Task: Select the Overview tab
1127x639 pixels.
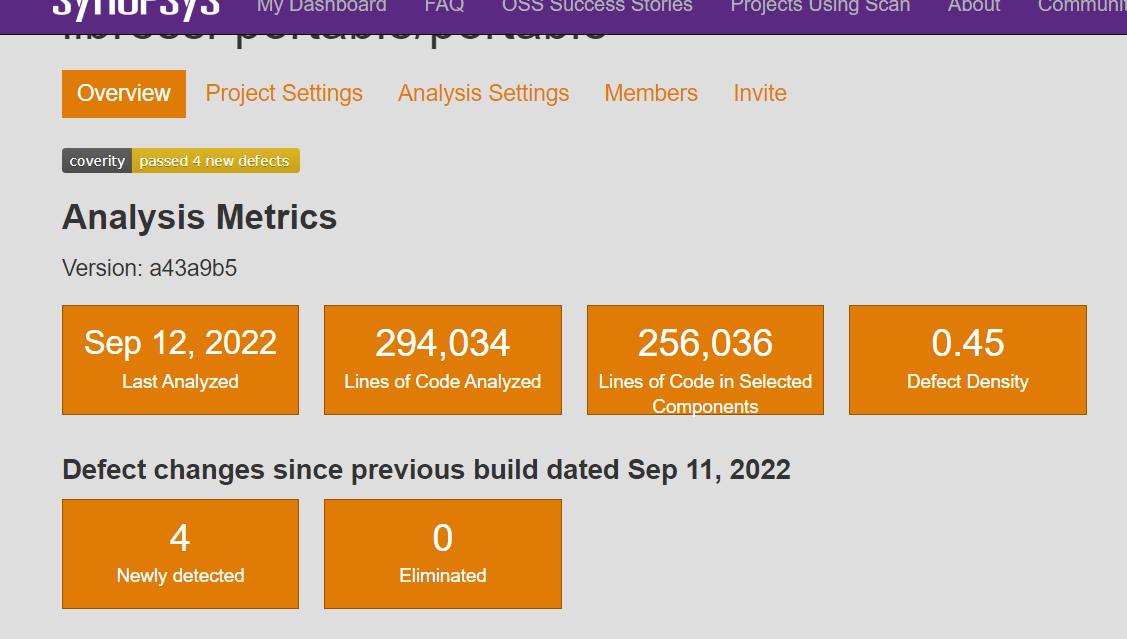Action: click(123, 93)
